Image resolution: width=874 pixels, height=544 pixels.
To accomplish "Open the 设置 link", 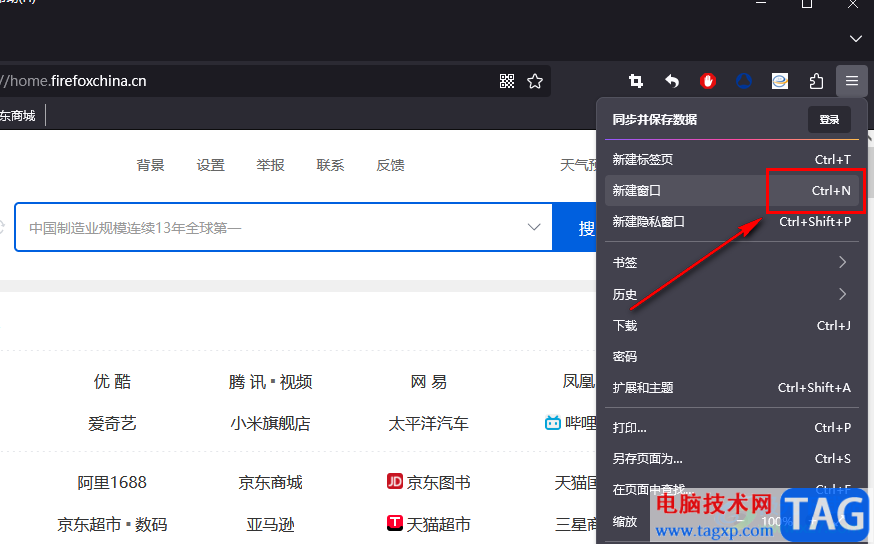I will [211, 166].
